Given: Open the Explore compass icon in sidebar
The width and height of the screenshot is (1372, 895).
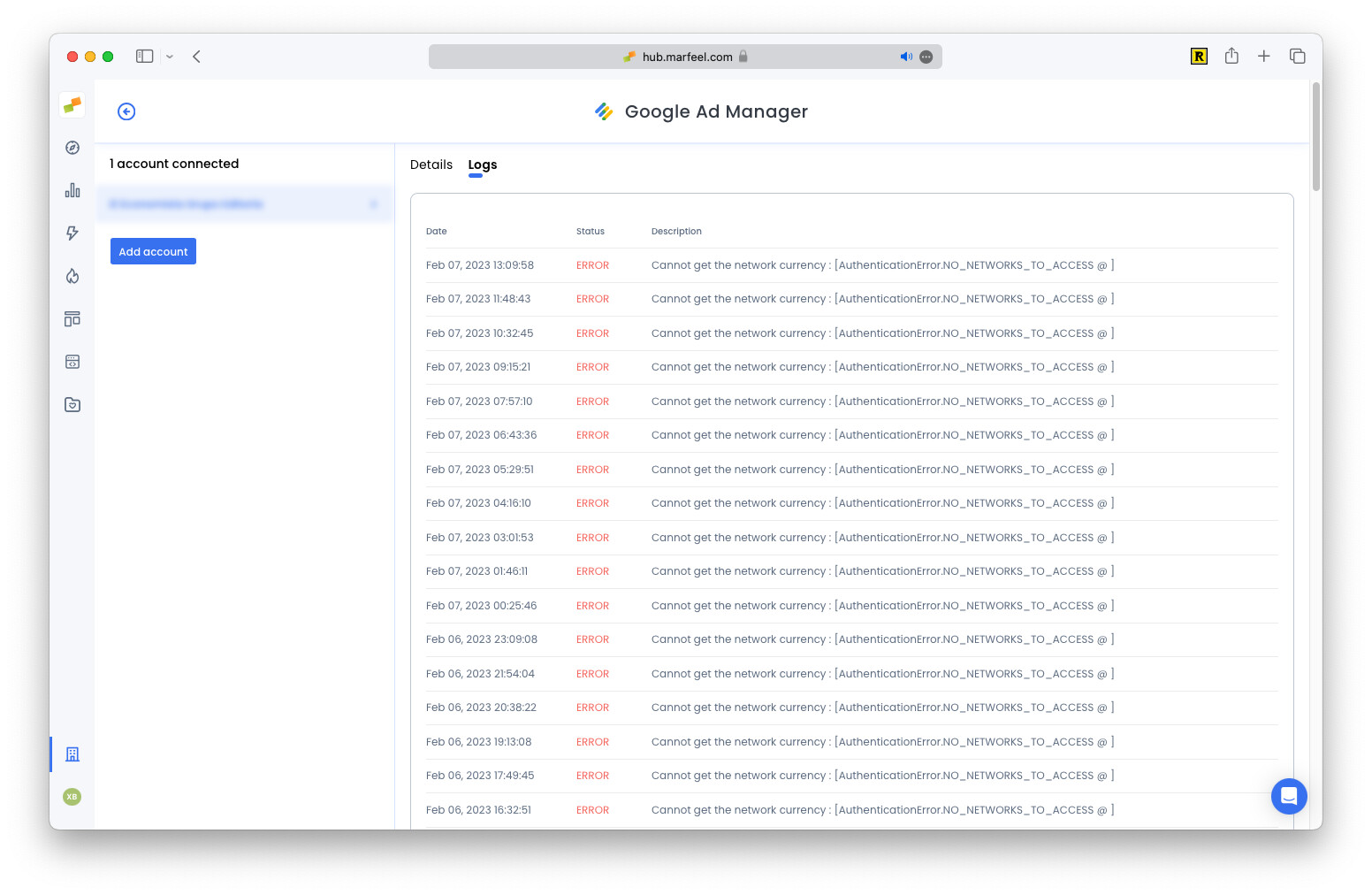Looking at the screenshot, I should pos(72,148).
